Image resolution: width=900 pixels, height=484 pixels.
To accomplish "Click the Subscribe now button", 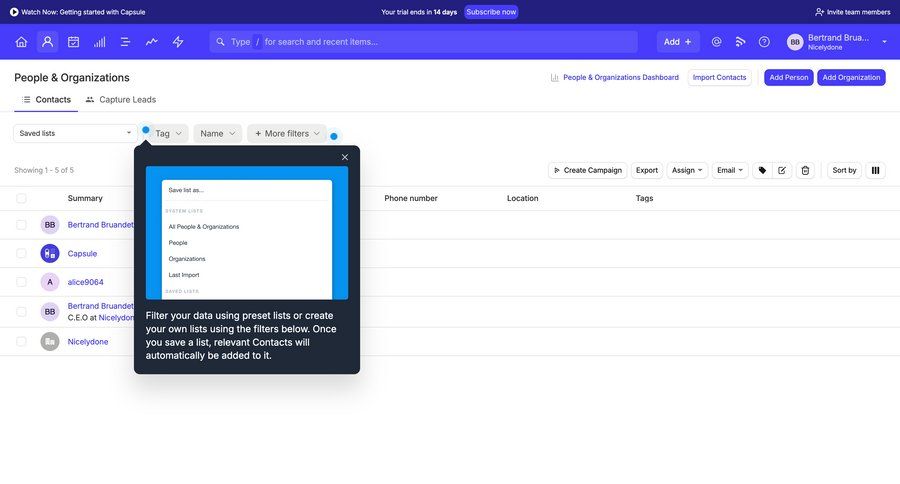I will click(x=491, y=11).
